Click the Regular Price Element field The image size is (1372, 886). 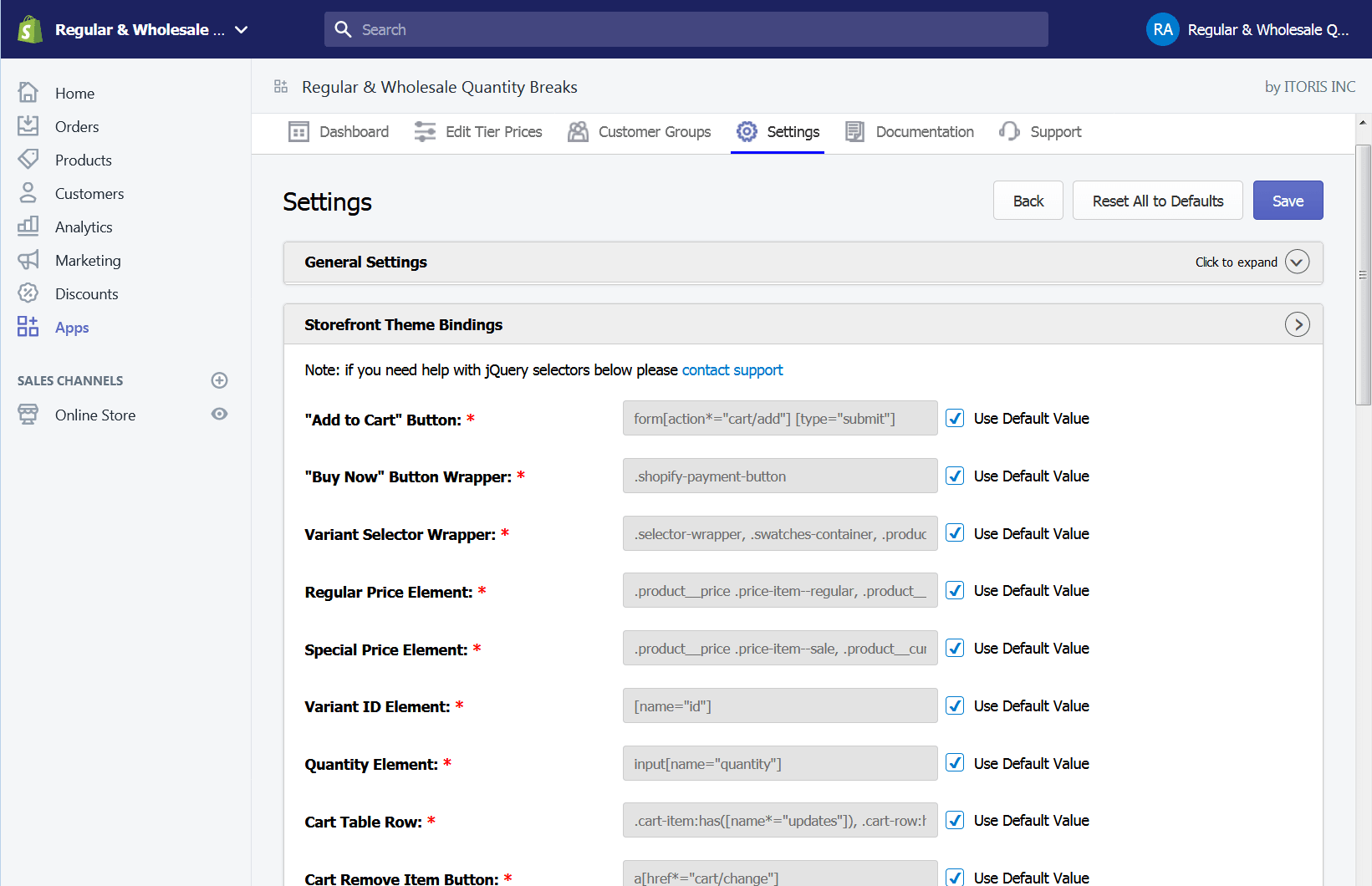coord(780,590)
